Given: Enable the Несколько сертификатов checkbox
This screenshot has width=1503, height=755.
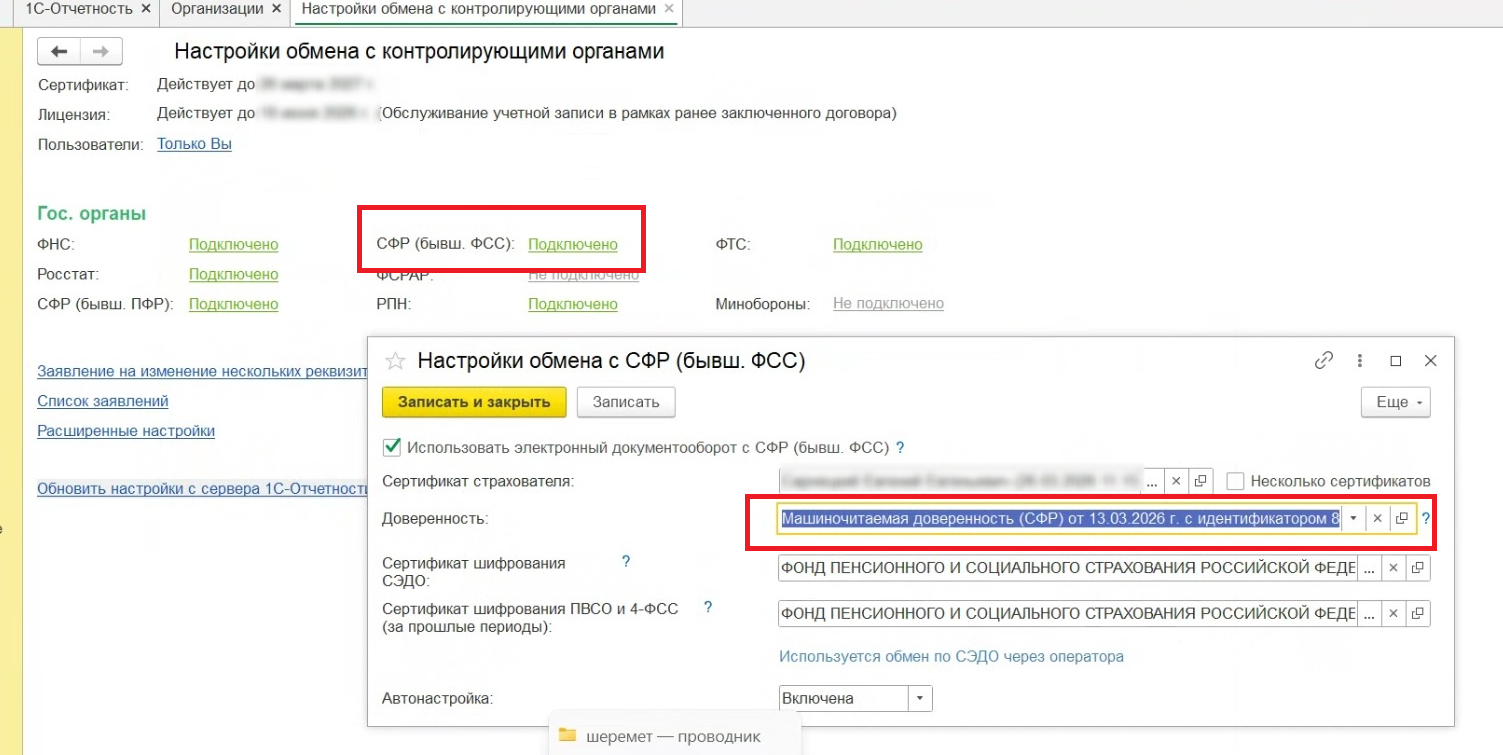Looking at the screenshot, I should tap(1235, 481).
